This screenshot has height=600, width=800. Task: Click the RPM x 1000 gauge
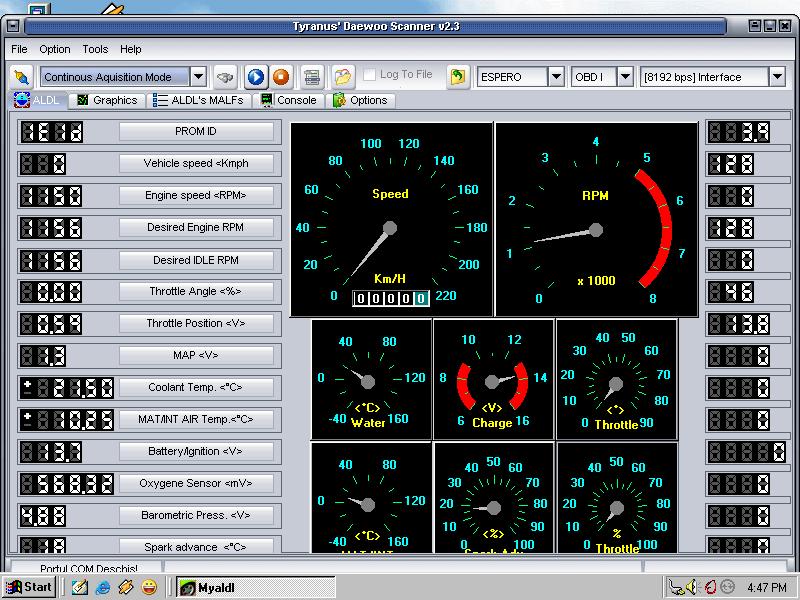click(x=596, y=219)
